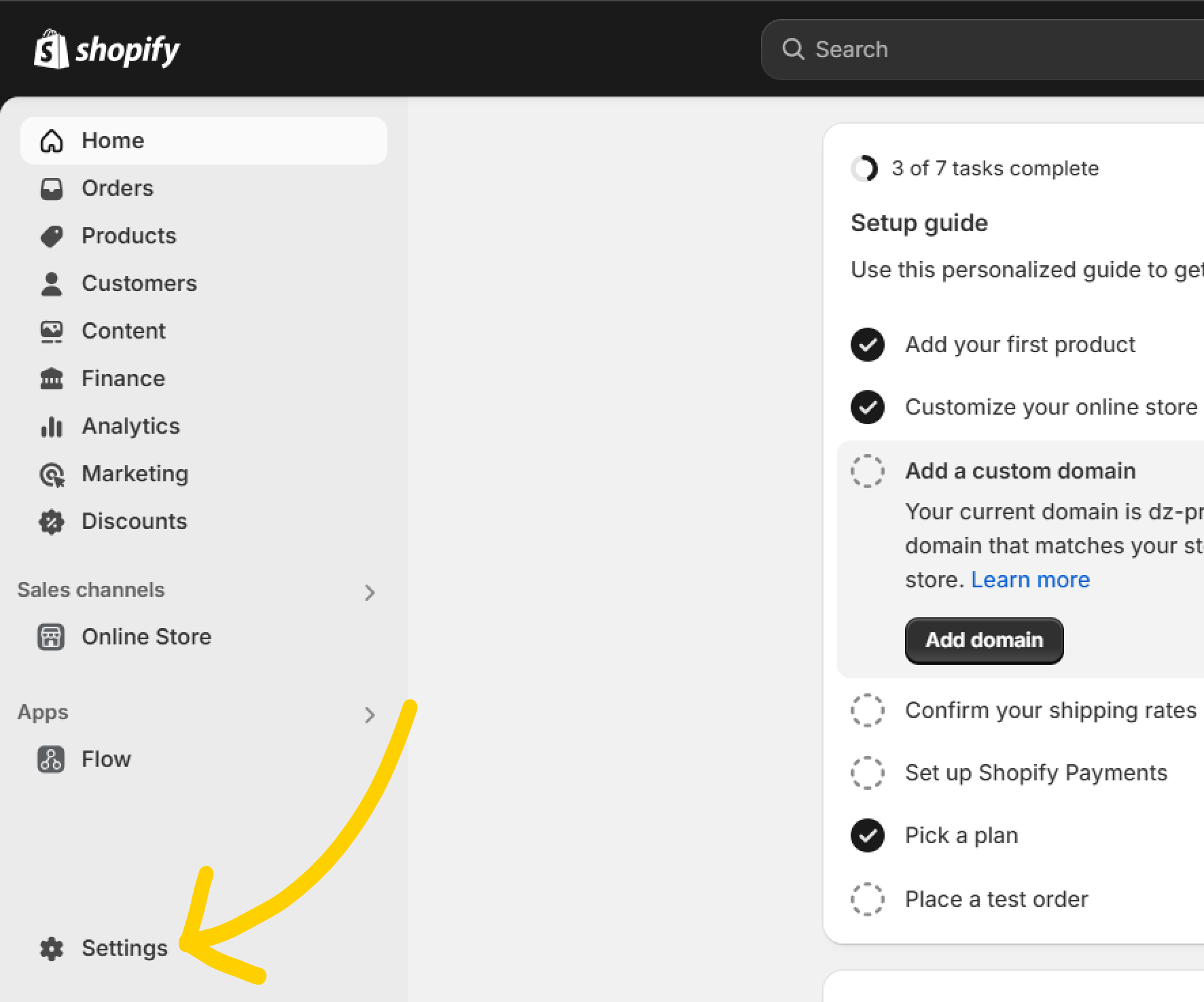
Task: Click the Add domain button
Action: pos(984,640)
